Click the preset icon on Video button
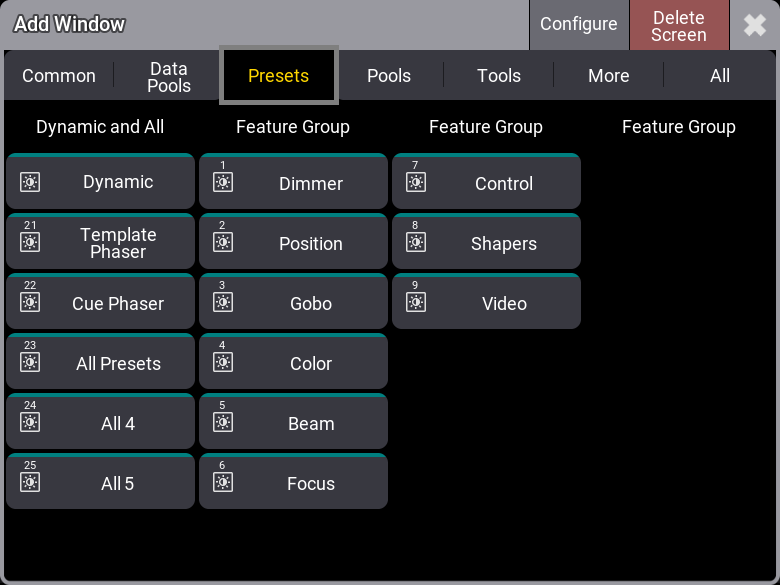Screen dimensions: 780x585 point(416,302)
